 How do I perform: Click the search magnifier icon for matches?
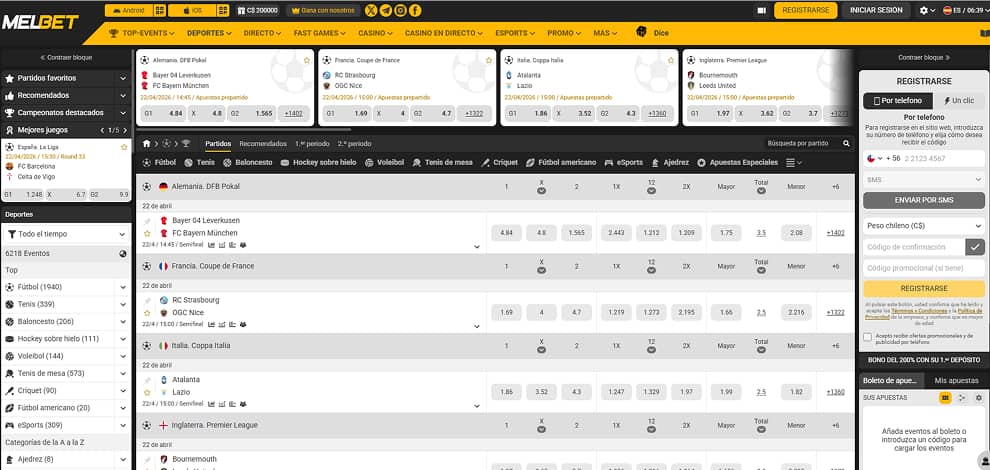(846, 143)
